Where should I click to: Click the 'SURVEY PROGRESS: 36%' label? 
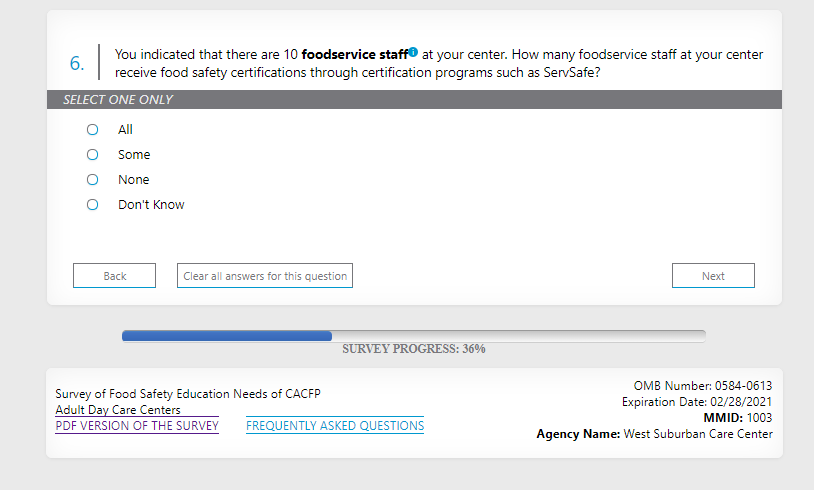tap(414, 349)
